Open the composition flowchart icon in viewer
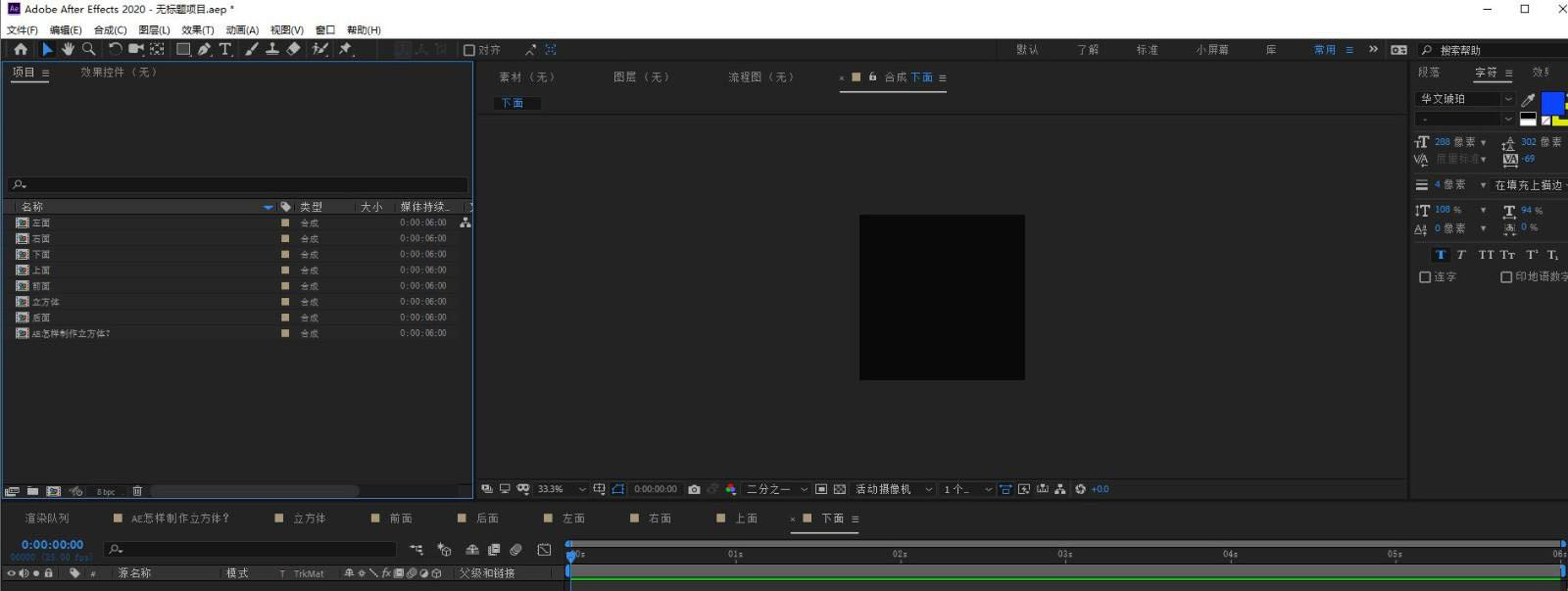Image resolution: width=1568 pixels, height=591 pixels. [1060, 489]
